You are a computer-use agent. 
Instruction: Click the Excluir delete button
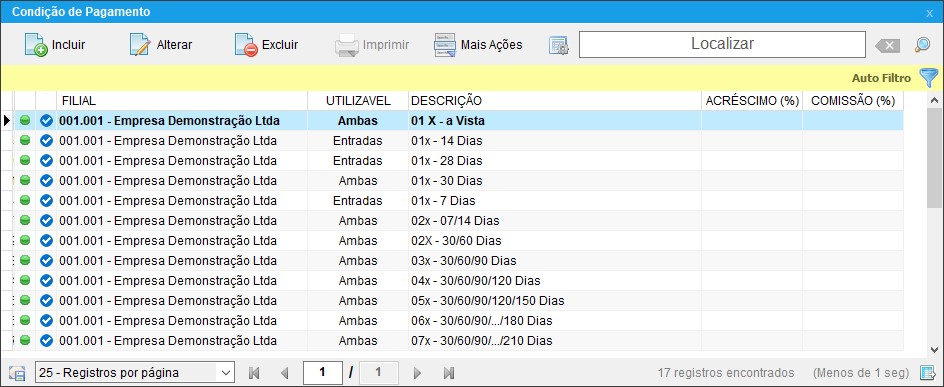(x=266, y=45)
